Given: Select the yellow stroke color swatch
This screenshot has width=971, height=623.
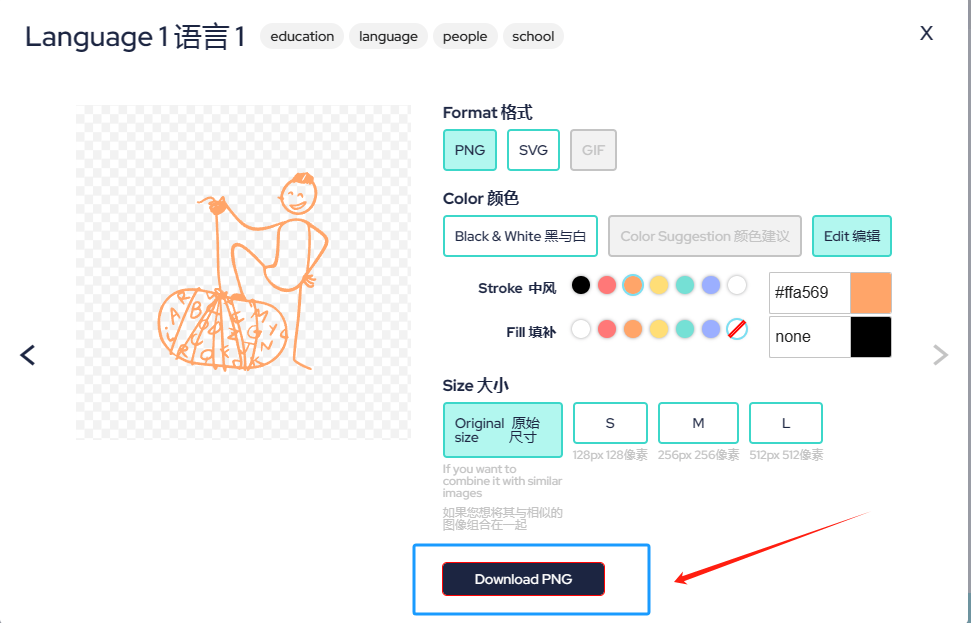Looking at the screenshot, I should click(x=659, y=286).
